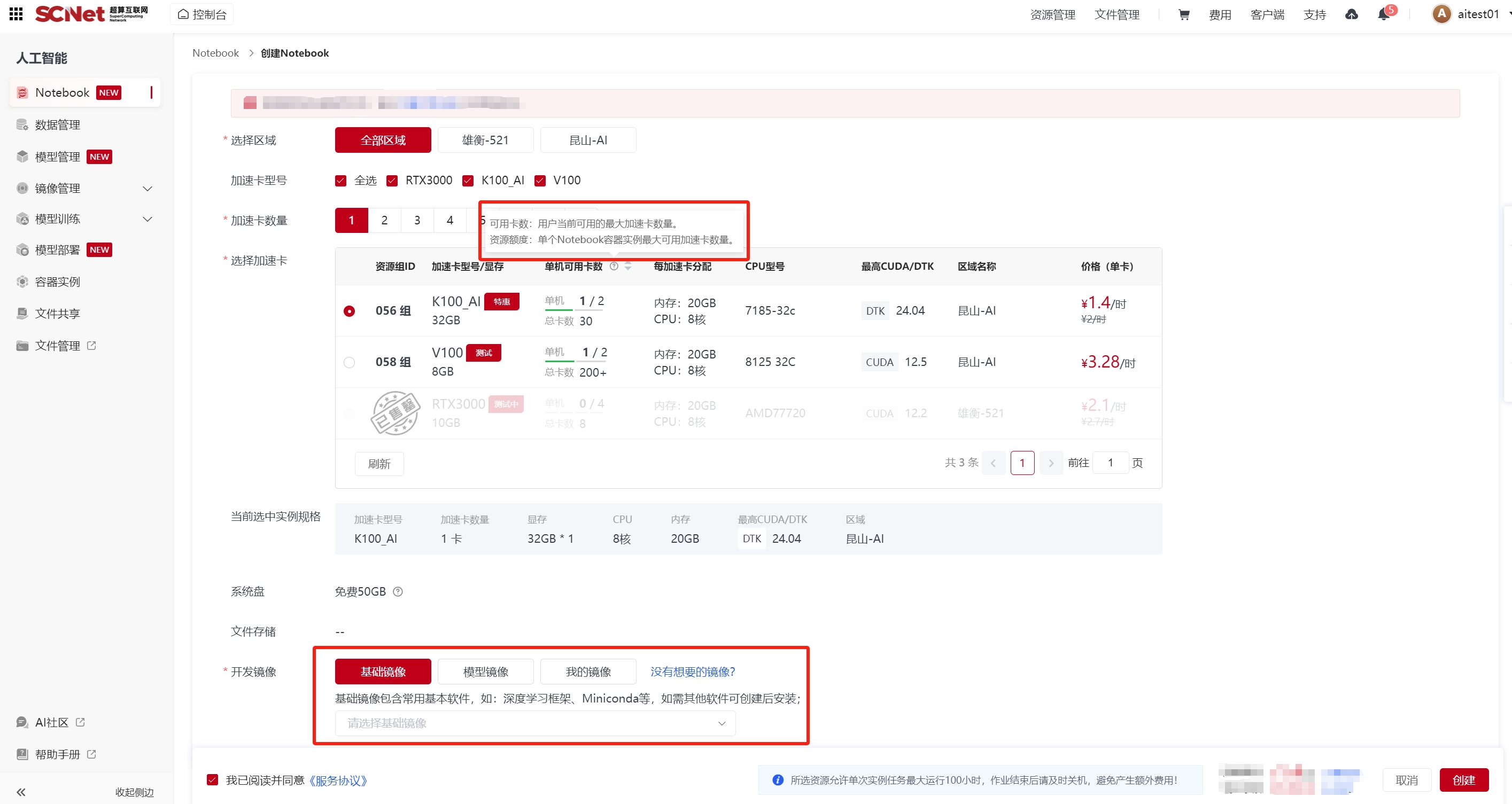Screen dimensions: 1512x804
Task: Click the red 创建 button
Action: click(1463, 780)
